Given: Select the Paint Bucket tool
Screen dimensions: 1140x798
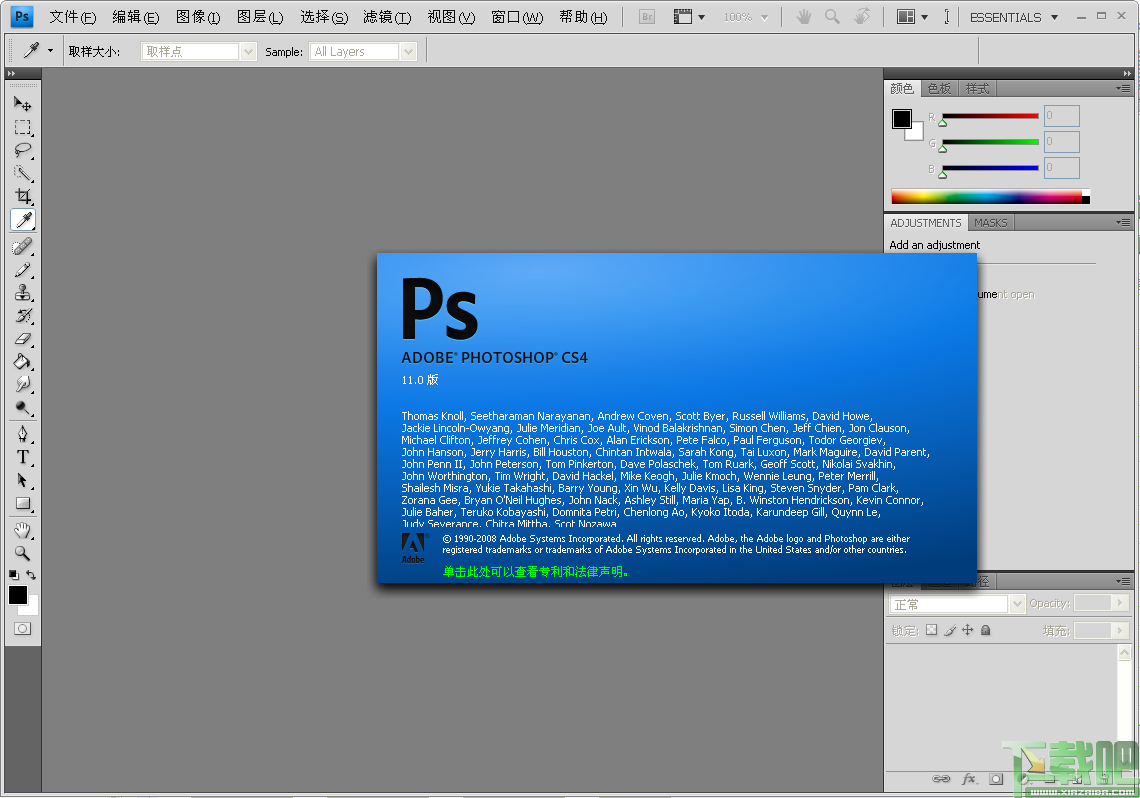Looking at the screenshot, I should (22, 361).
